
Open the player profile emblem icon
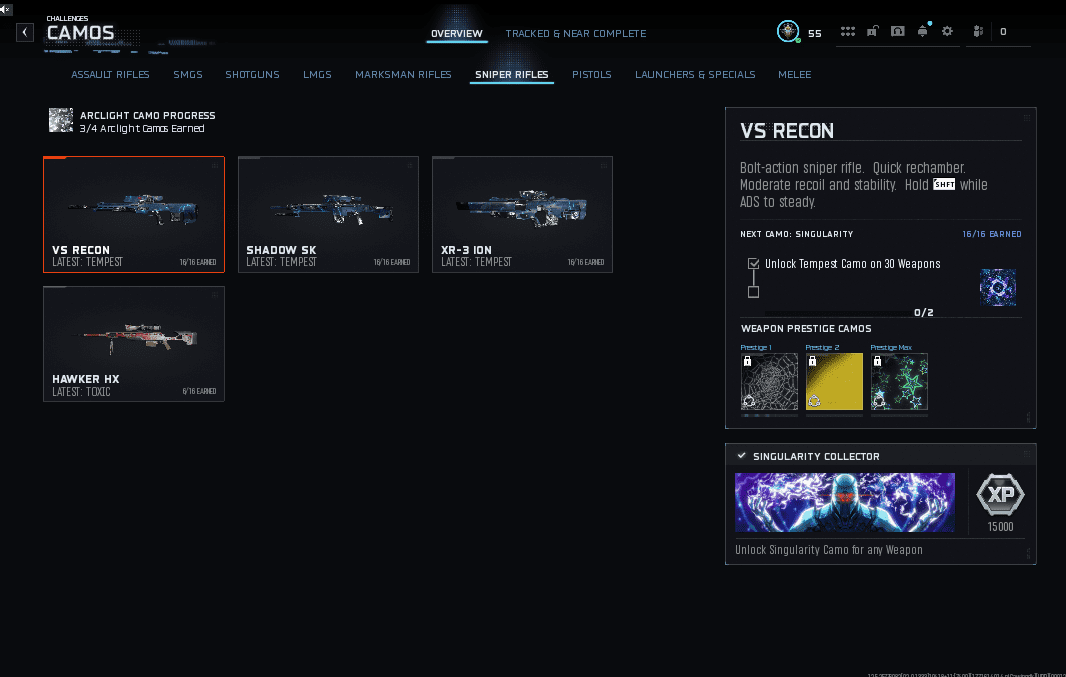[x=788, y=32]
